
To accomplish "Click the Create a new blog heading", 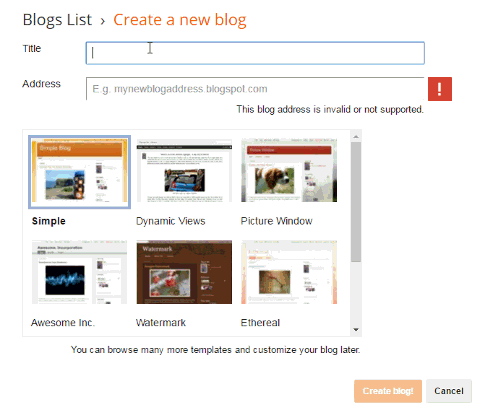I will pos(180,20).
